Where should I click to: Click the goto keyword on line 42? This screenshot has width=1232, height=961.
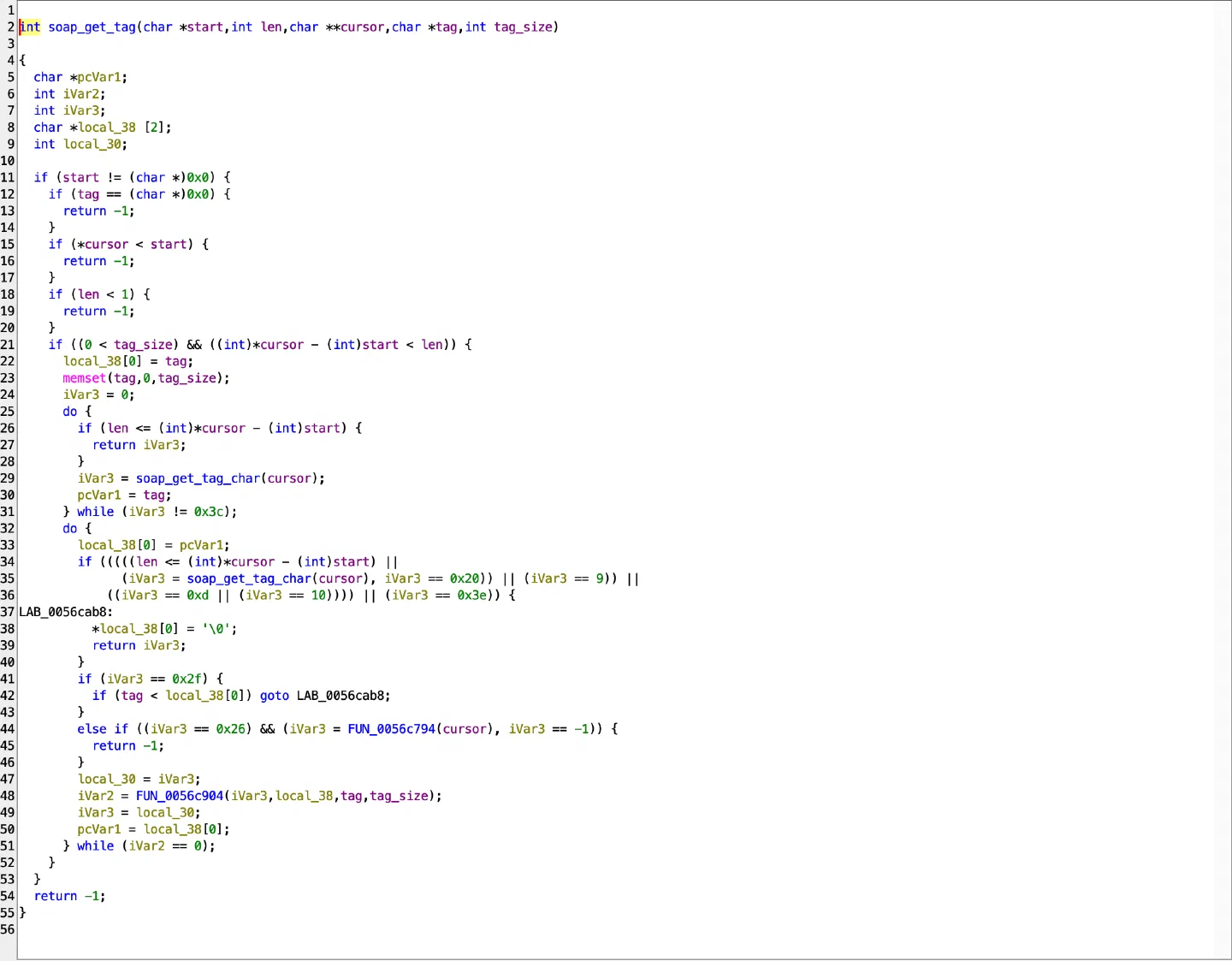pos(275,696)
